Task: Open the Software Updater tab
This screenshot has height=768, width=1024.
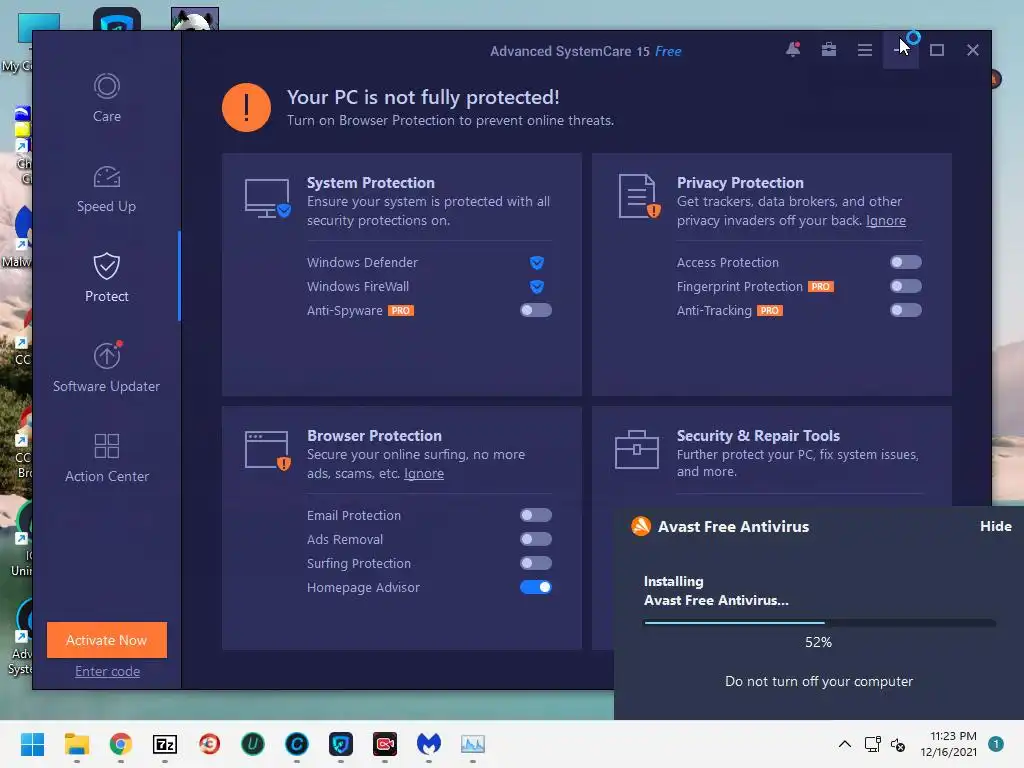Action: (106, 368)
